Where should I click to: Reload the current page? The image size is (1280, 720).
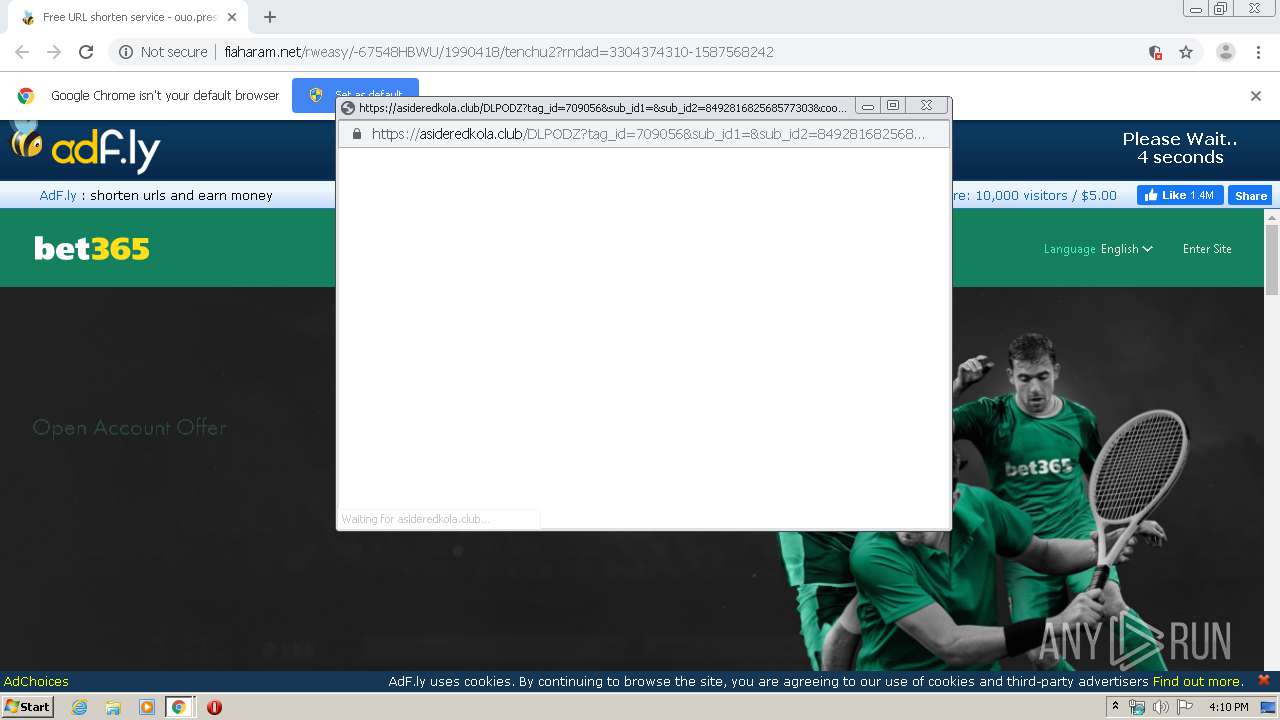(86, 52)
